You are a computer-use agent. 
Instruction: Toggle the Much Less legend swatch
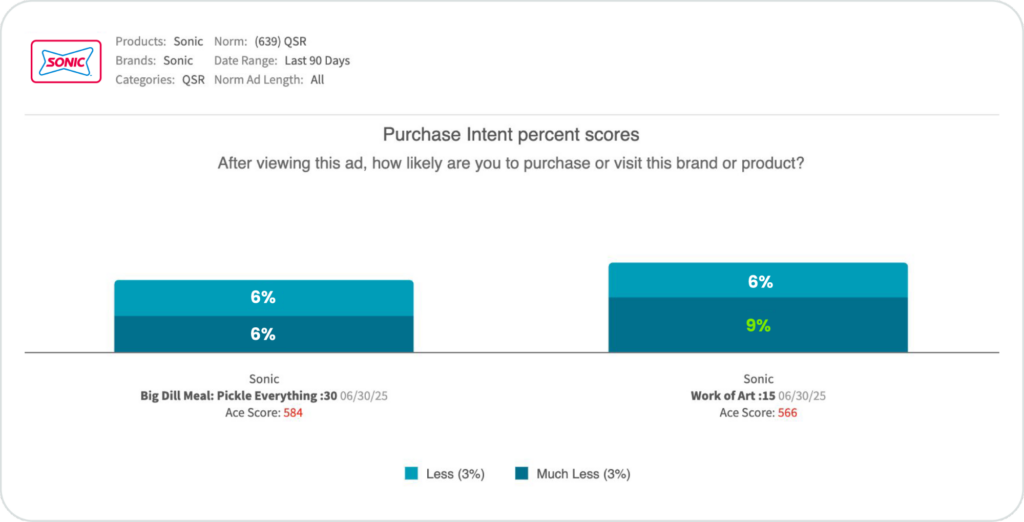tap(521, 474)
